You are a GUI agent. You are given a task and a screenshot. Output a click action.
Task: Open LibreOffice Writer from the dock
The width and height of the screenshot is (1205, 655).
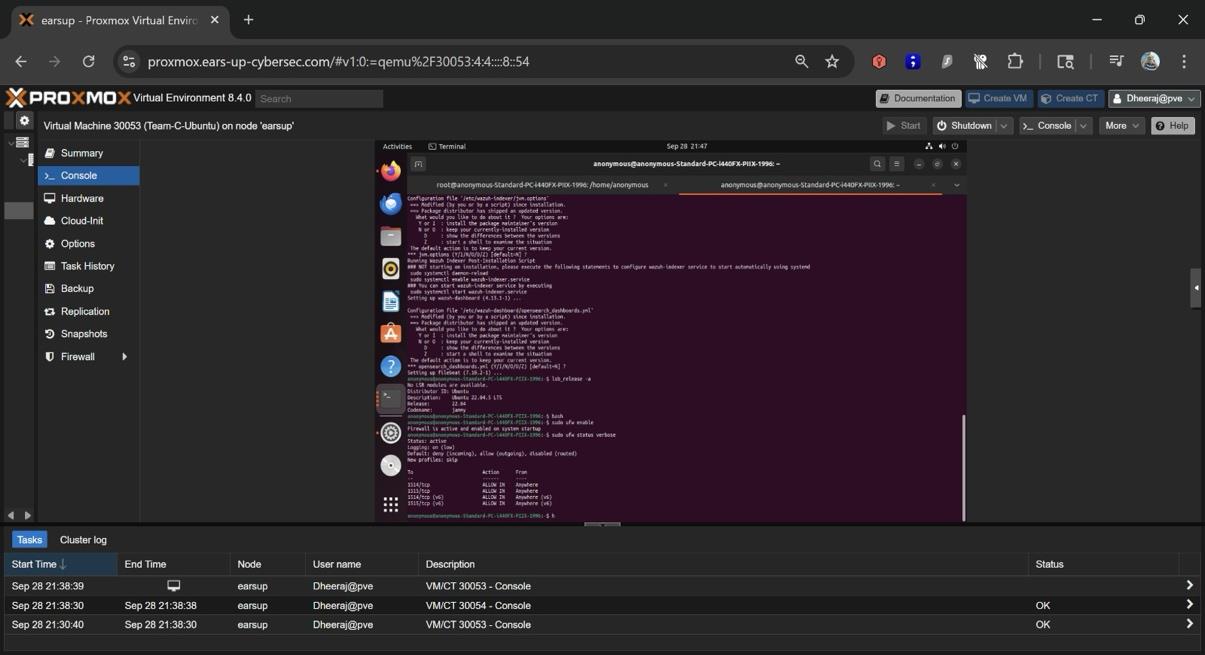(x=389, y=301)
